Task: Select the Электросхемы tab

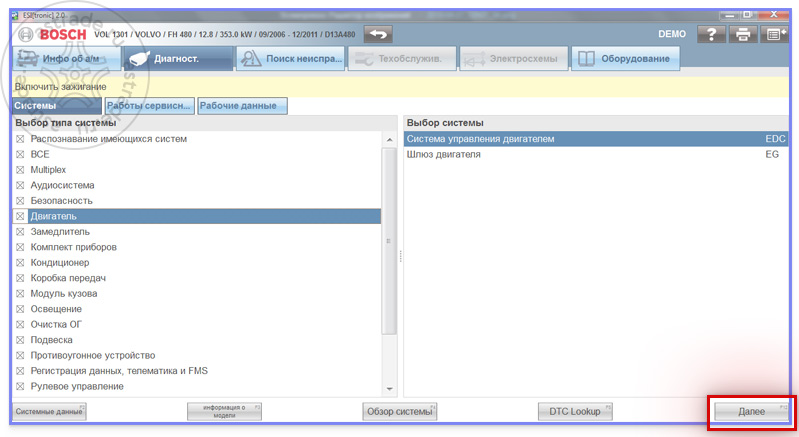Action: 514,59
